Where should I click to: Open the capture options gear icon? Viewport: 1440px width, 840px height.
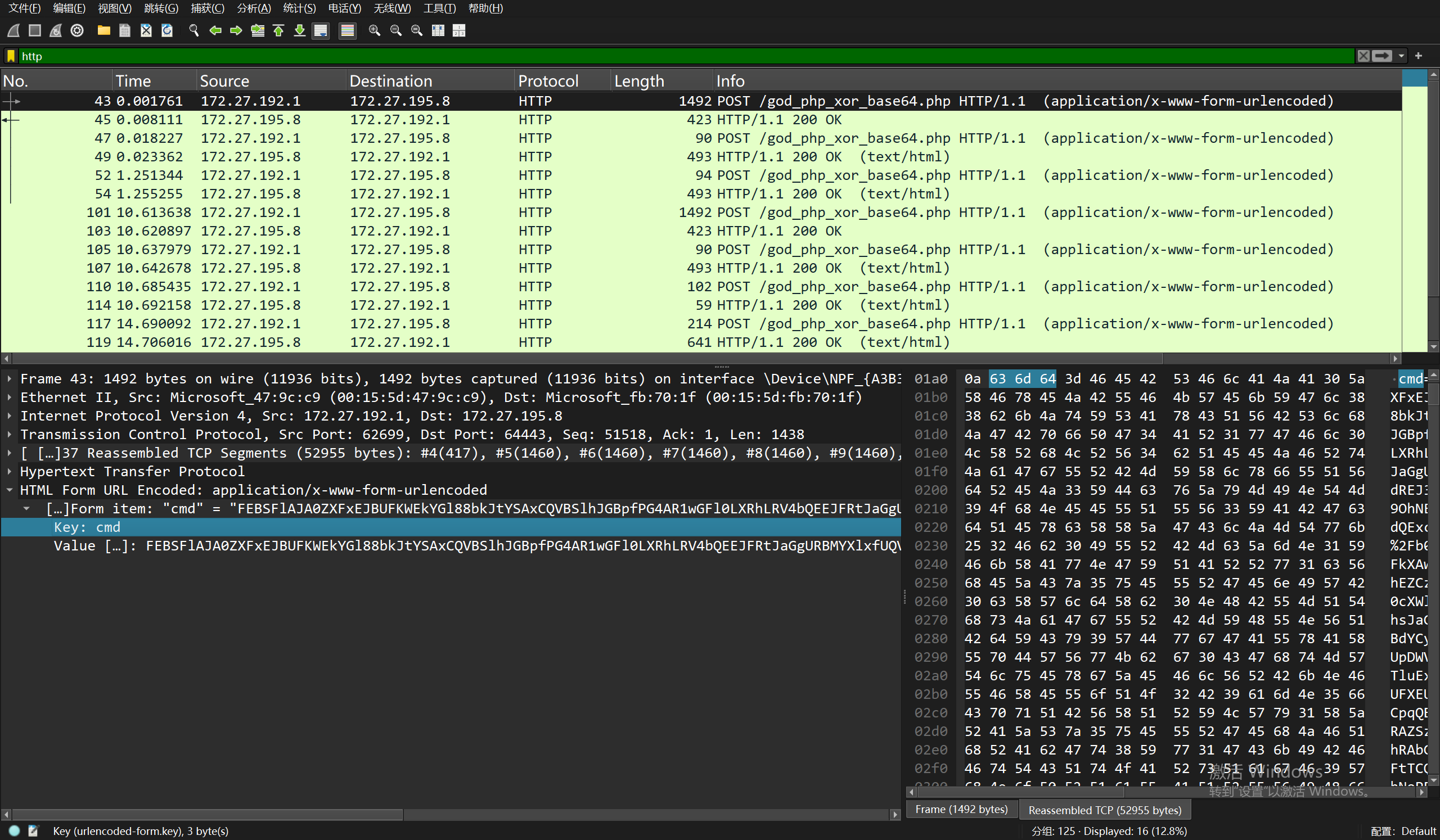[77, 30]
